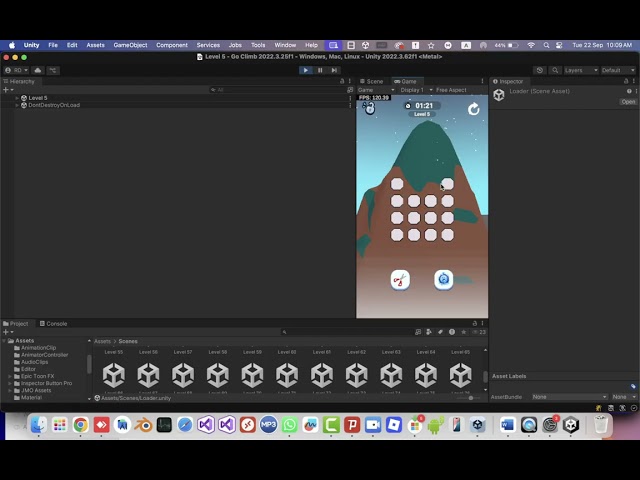Open the Loader asset help icon
This screenshot has width=640, height=480.
pos(629,91)
